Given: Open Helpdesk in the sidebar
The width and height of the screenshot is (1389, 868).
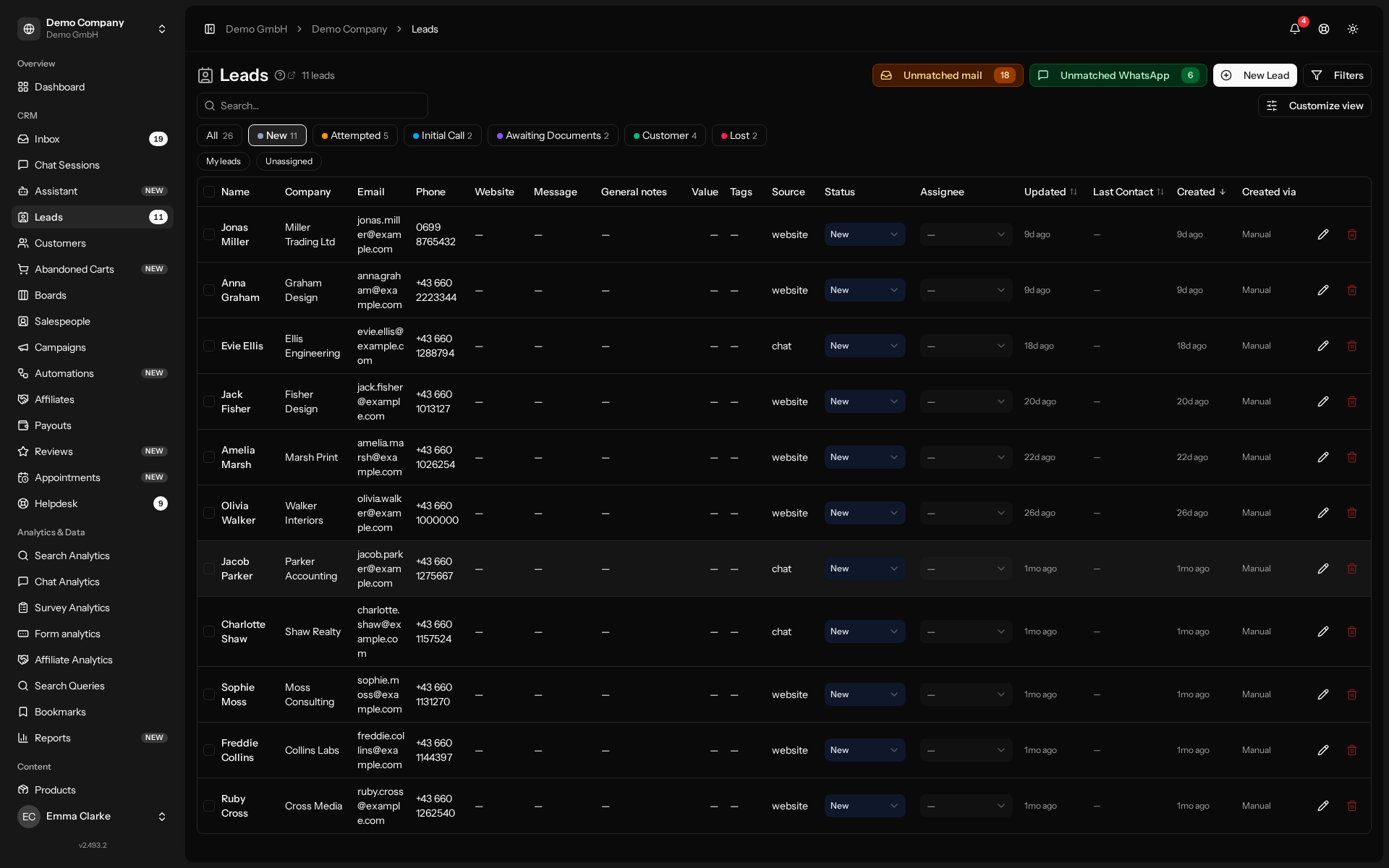Looking at the screenshot, I should coord(93,503).
